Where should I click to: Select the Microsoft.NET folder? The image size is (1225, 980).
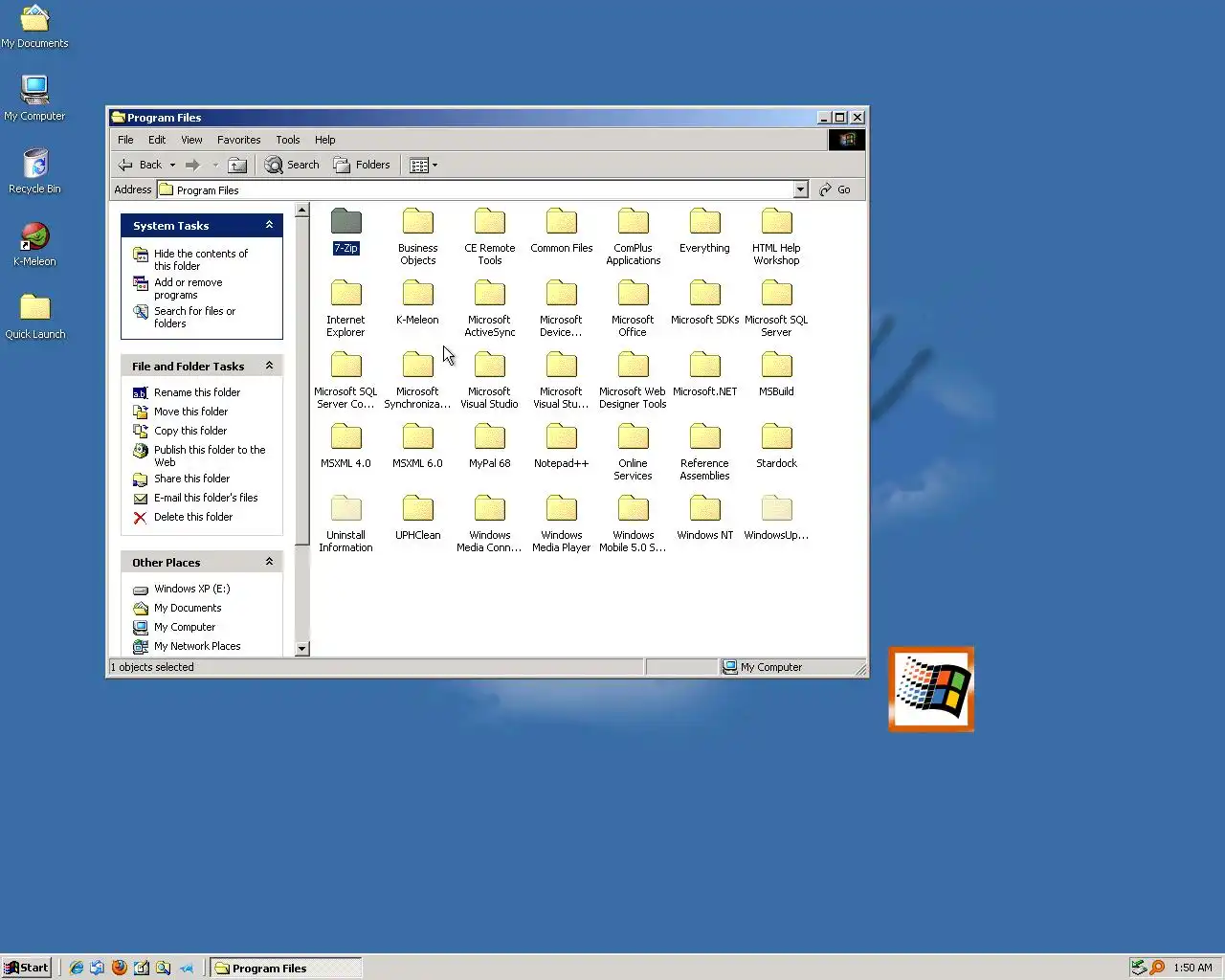(x=704, y=373)
